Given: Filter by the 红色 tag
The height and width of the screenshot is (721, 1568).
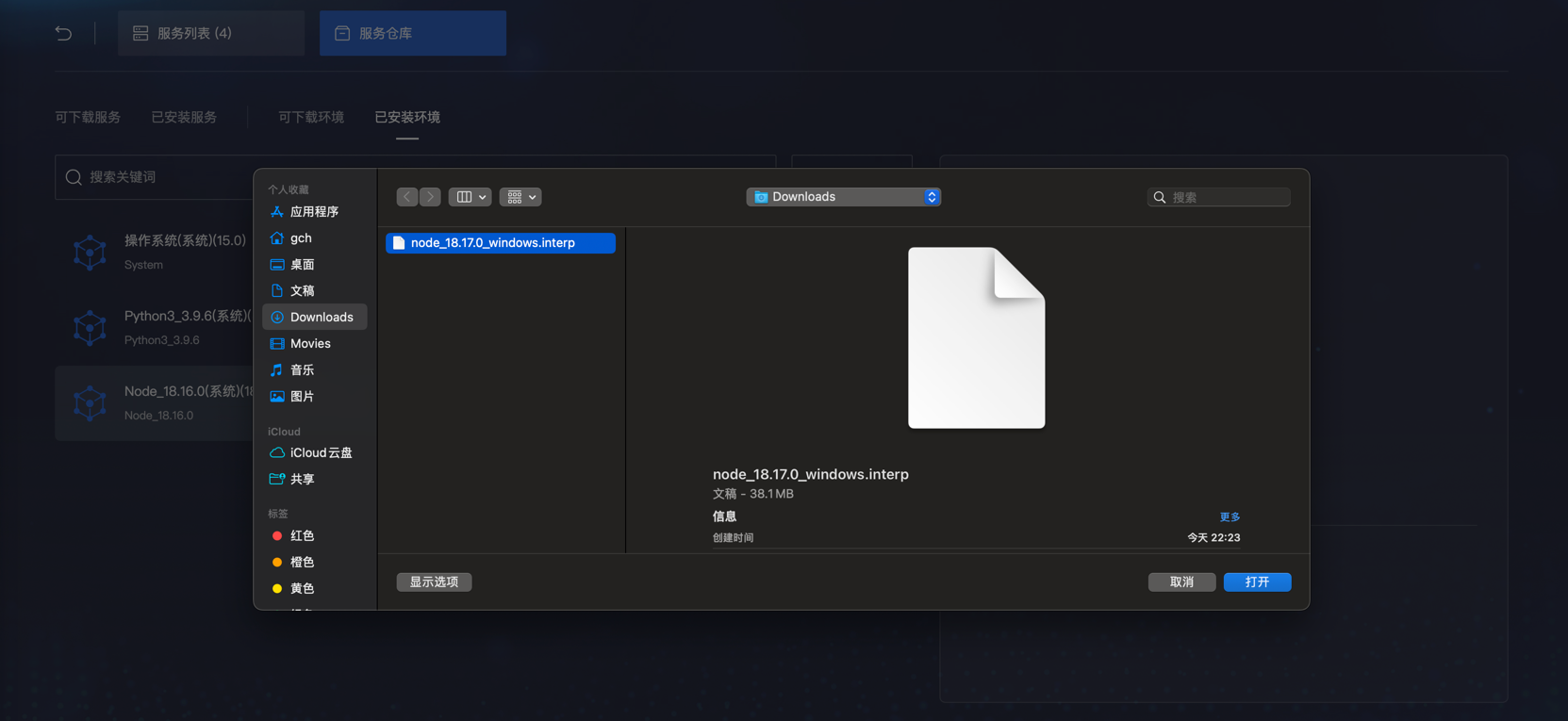Looking at the screenshot, I should (x=314, y=536).
